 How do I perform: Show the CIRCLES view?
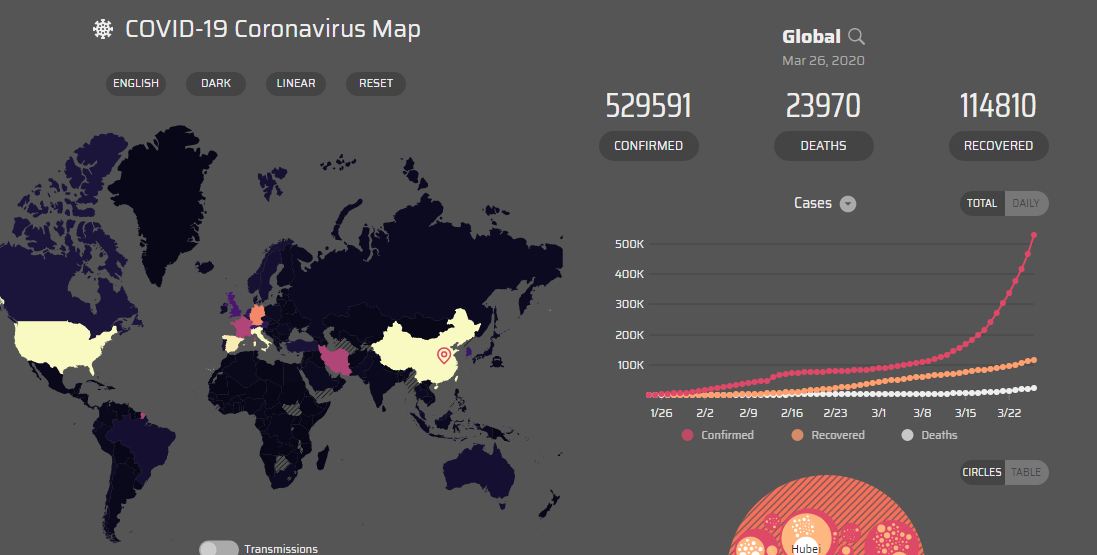pyautogui.click(x=982, y=472)
